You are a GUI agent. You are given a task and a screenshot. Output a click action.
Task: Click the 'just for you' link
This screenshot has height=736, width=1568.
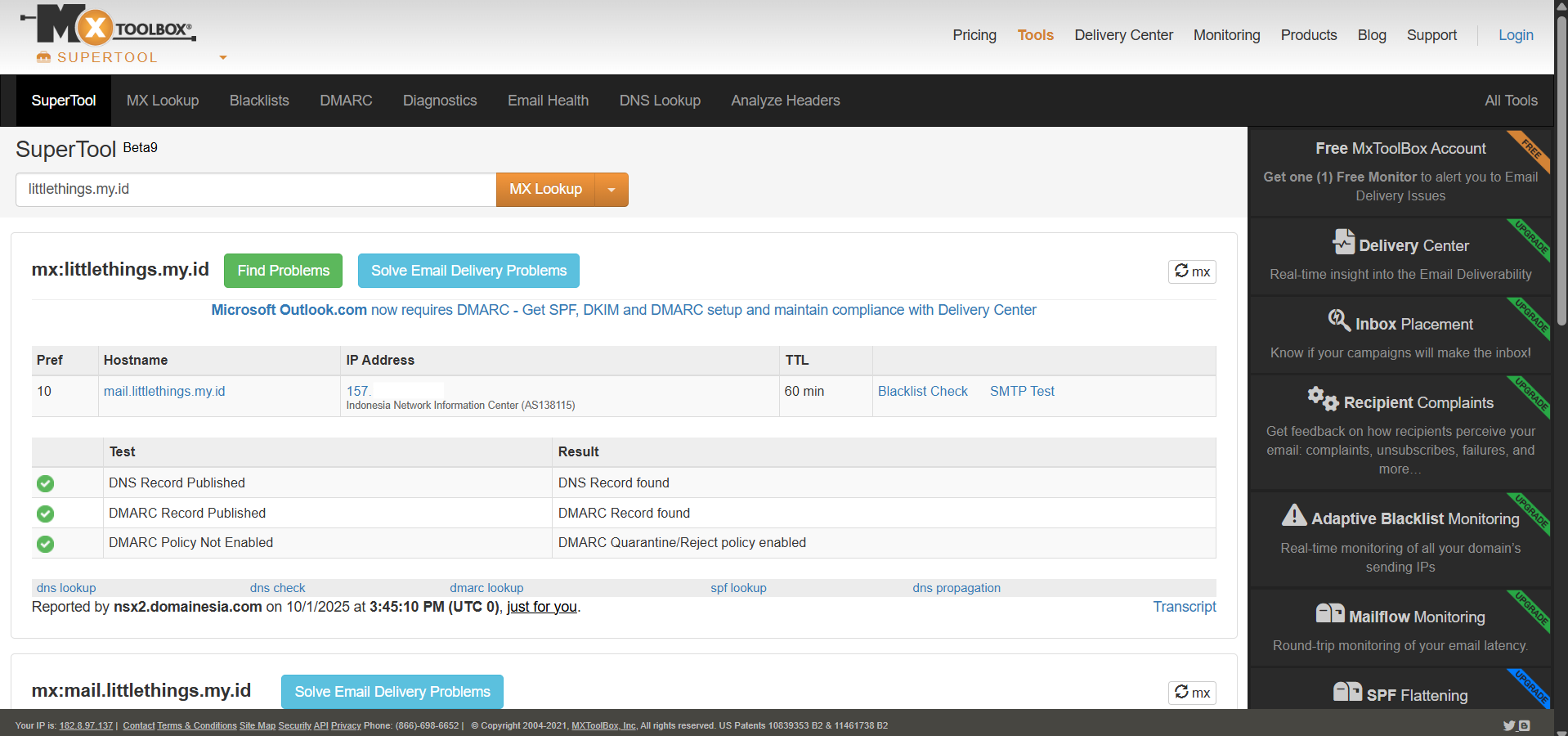[x=542, y=607]
